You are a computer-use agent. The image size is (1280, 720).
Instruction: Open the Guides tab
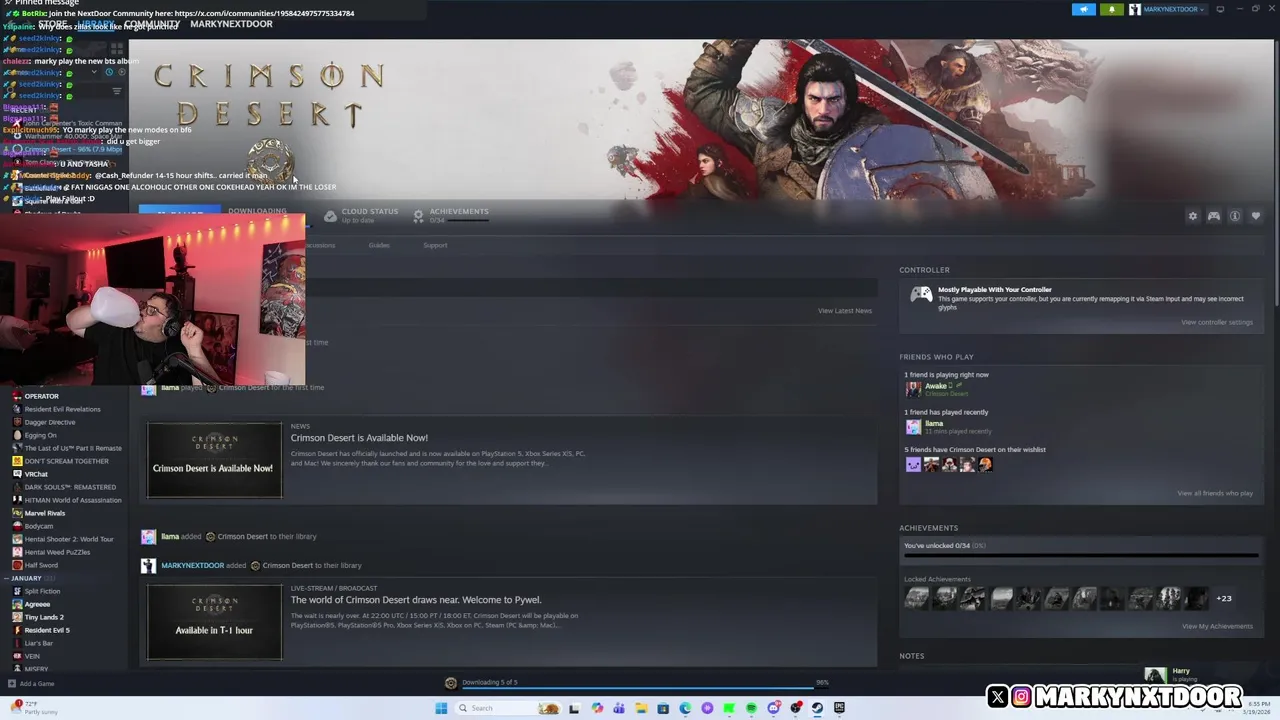[x=379, y=245]
